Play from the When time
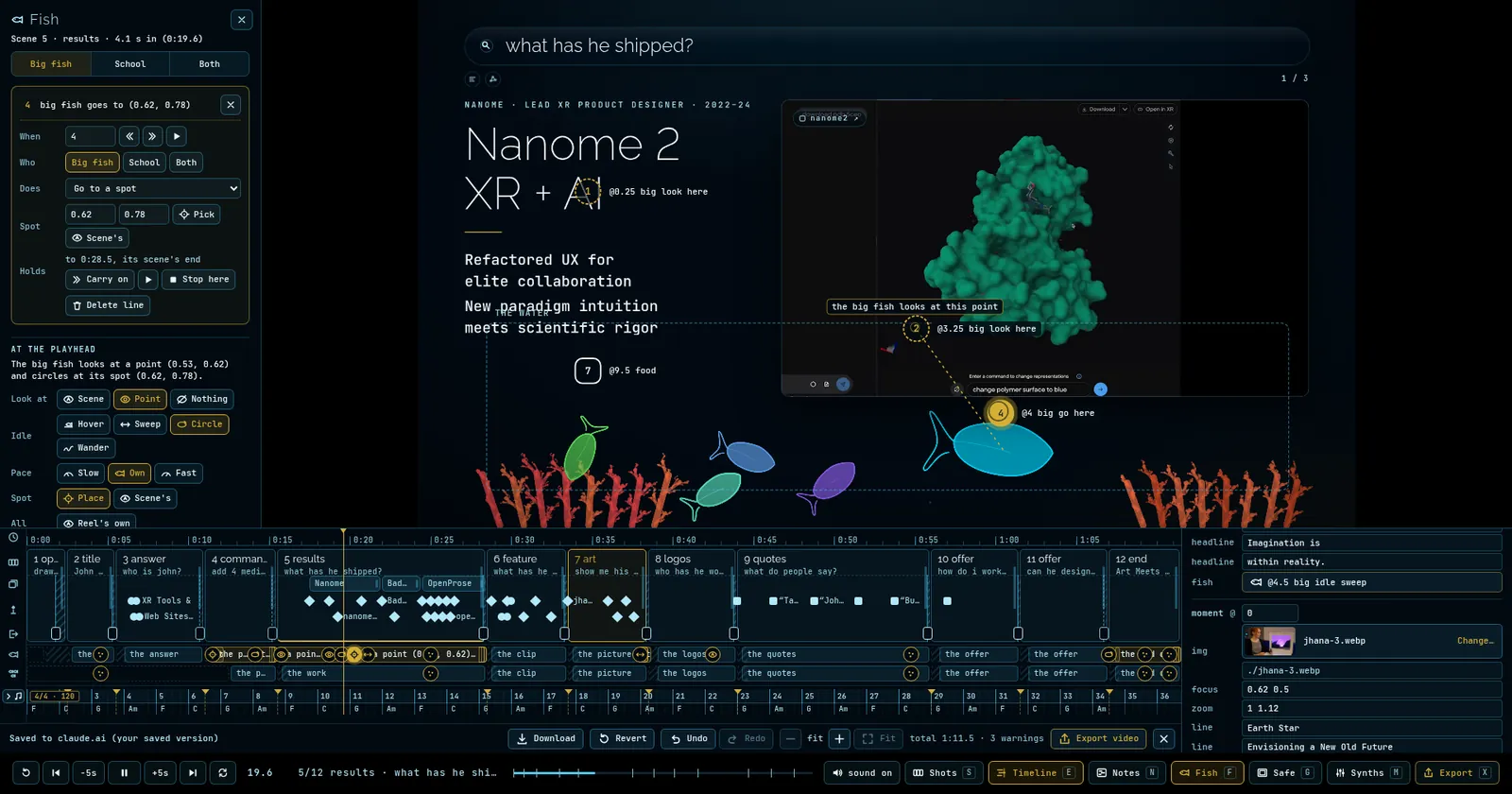1512x794 pixels. pyautogui.click(x=176, y=136)
